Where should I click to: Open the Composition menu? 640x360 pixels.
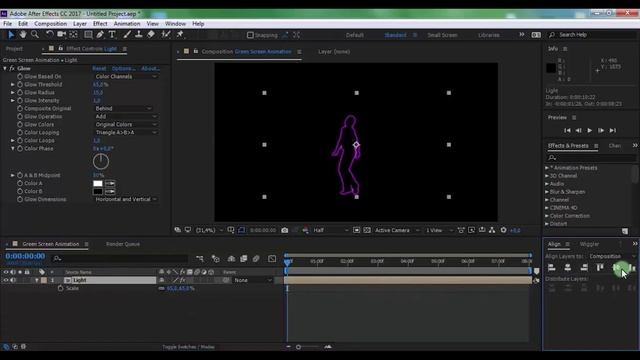[x=50, y=24]
